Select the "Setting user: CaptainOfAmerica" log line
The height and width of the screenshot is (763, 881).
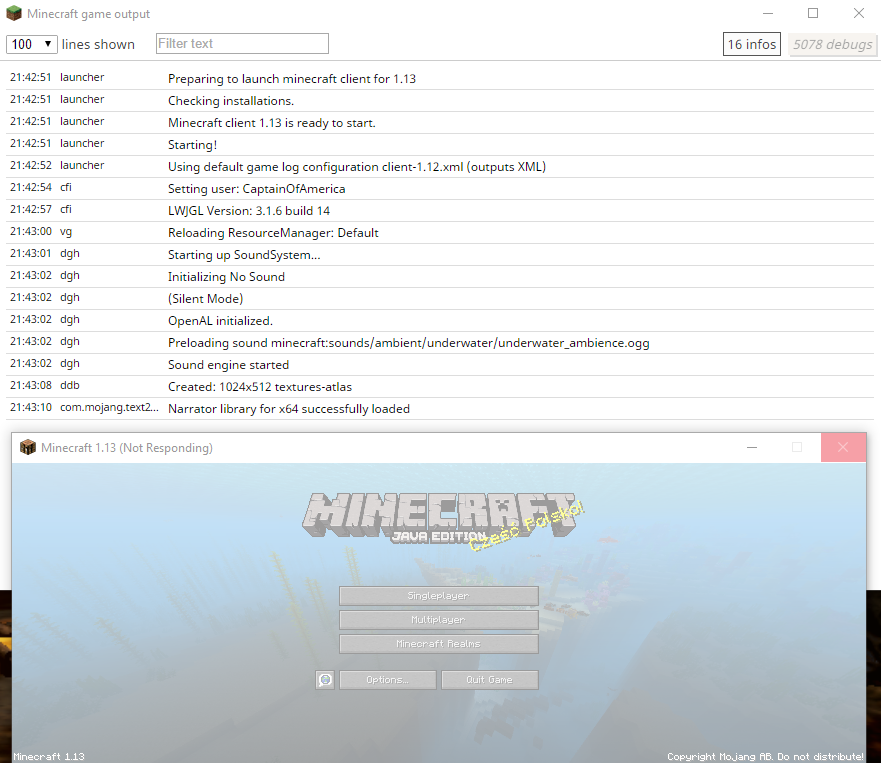[440, 188]
